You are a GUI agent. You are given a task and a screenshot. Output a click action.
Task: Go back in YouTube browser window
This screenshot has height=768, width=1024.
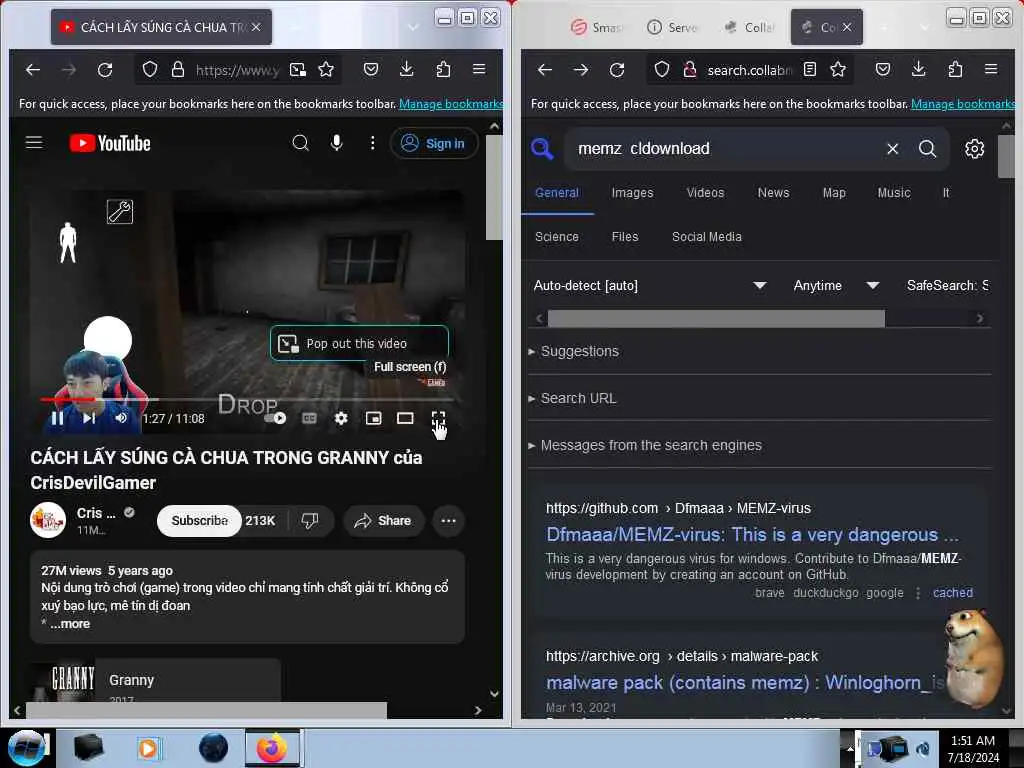click(33, 69)
